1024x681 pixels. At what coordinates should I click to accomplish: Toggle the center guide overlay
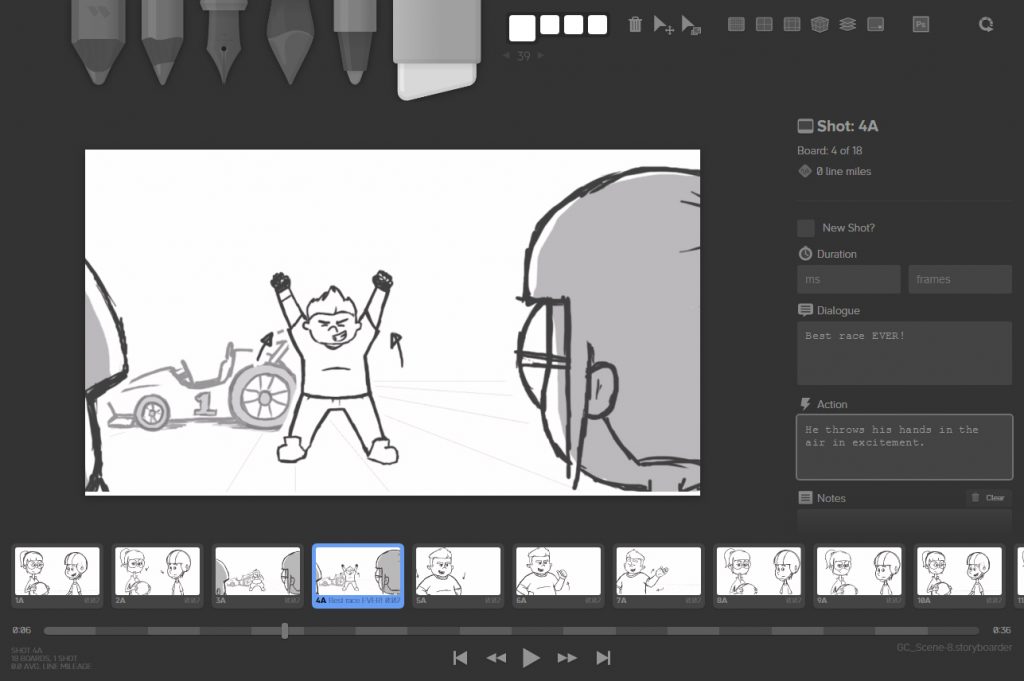764,25
